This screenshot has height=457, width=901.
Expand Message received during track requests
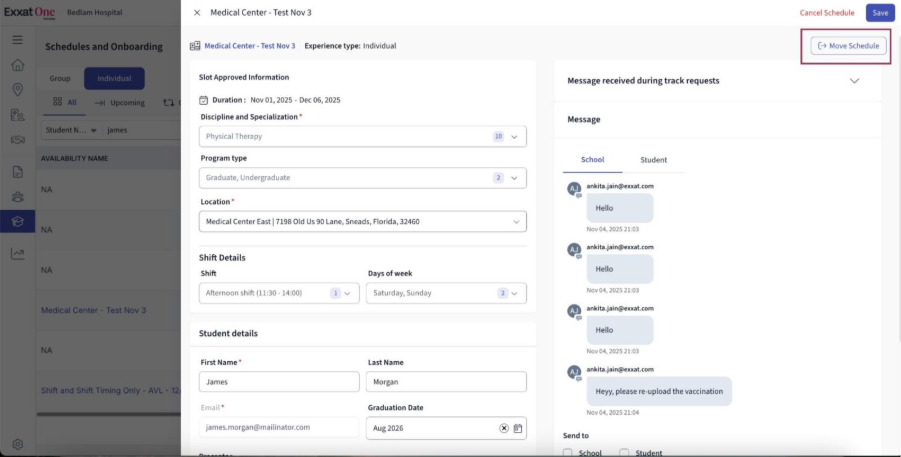click(854, 81)
